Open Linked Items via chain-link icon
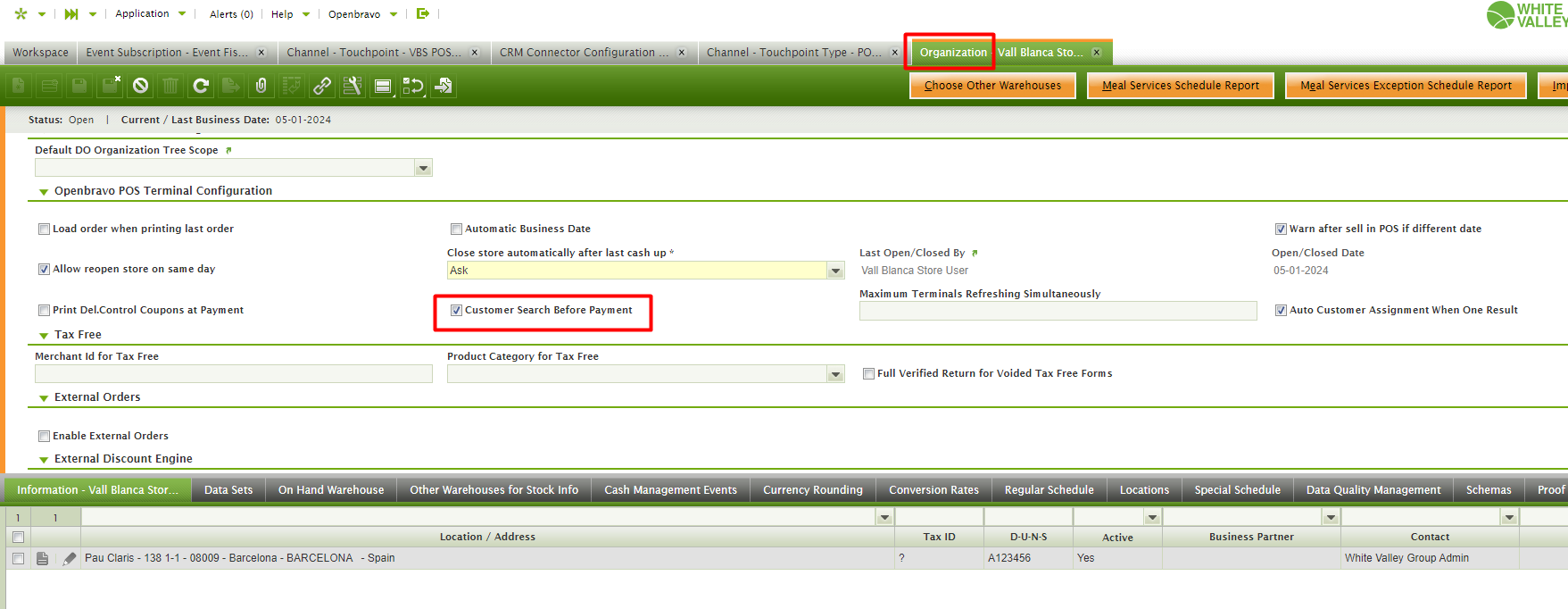This screenshot has width=1568, height=609. (322, 86)
